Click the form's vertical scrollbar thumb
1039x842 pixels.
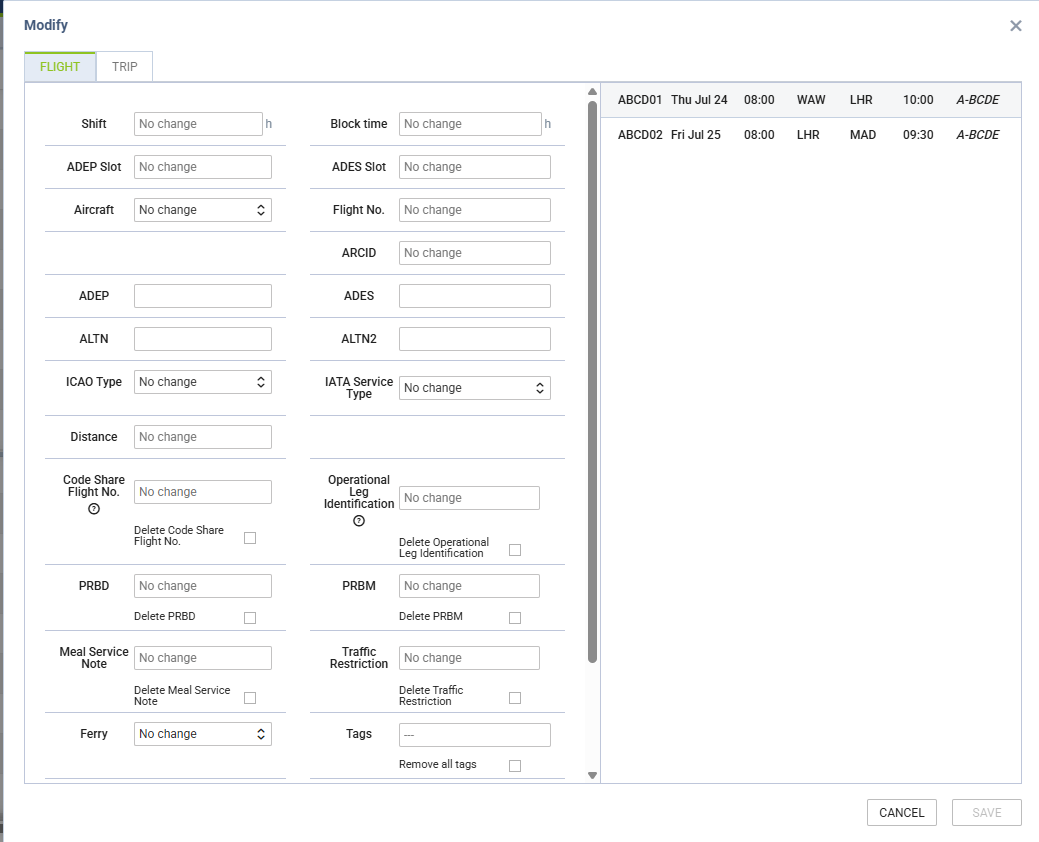(592, 382)
